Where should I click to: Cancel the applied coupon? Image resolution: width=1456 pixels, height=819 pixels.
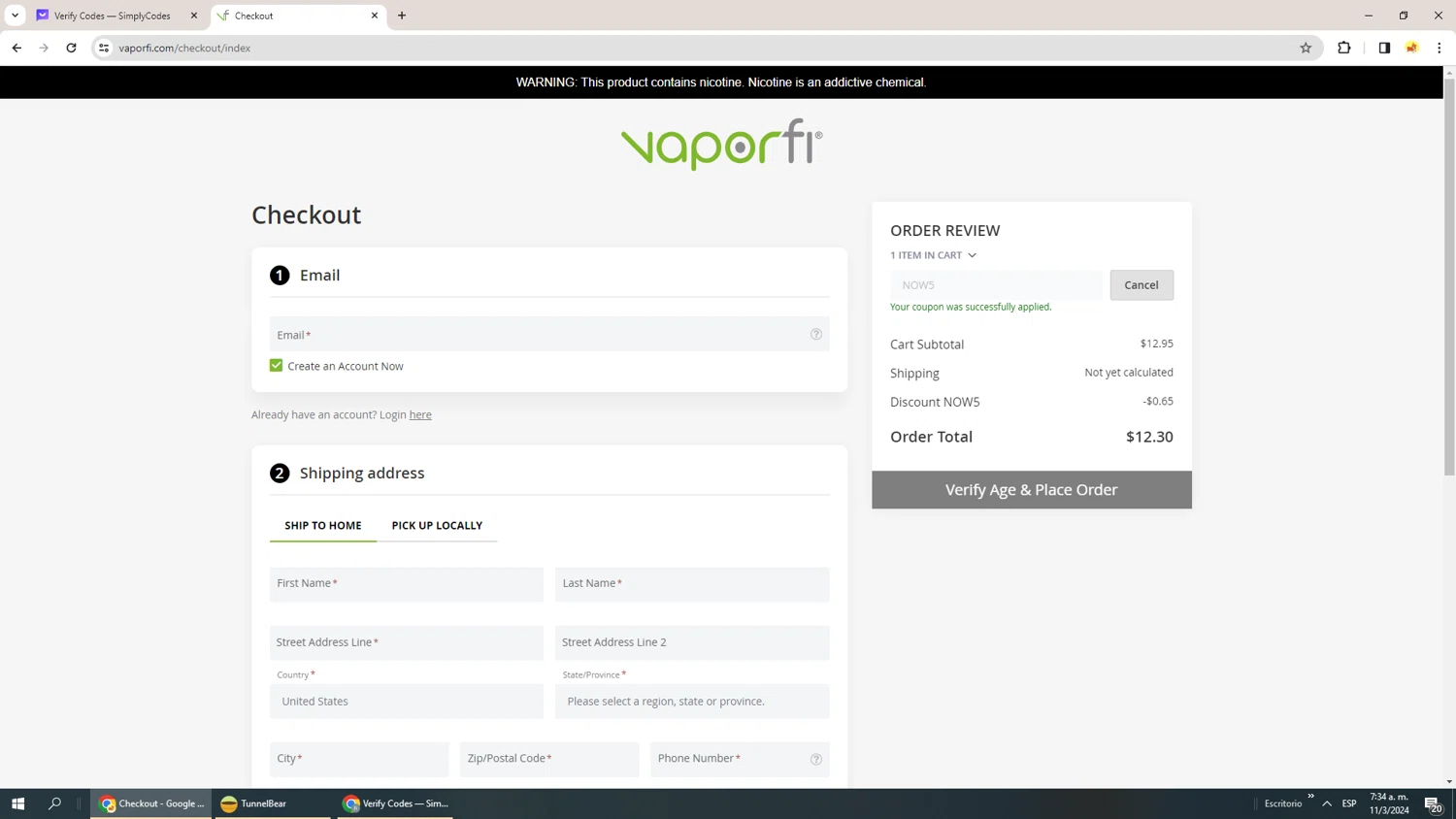pos(1142,284)
